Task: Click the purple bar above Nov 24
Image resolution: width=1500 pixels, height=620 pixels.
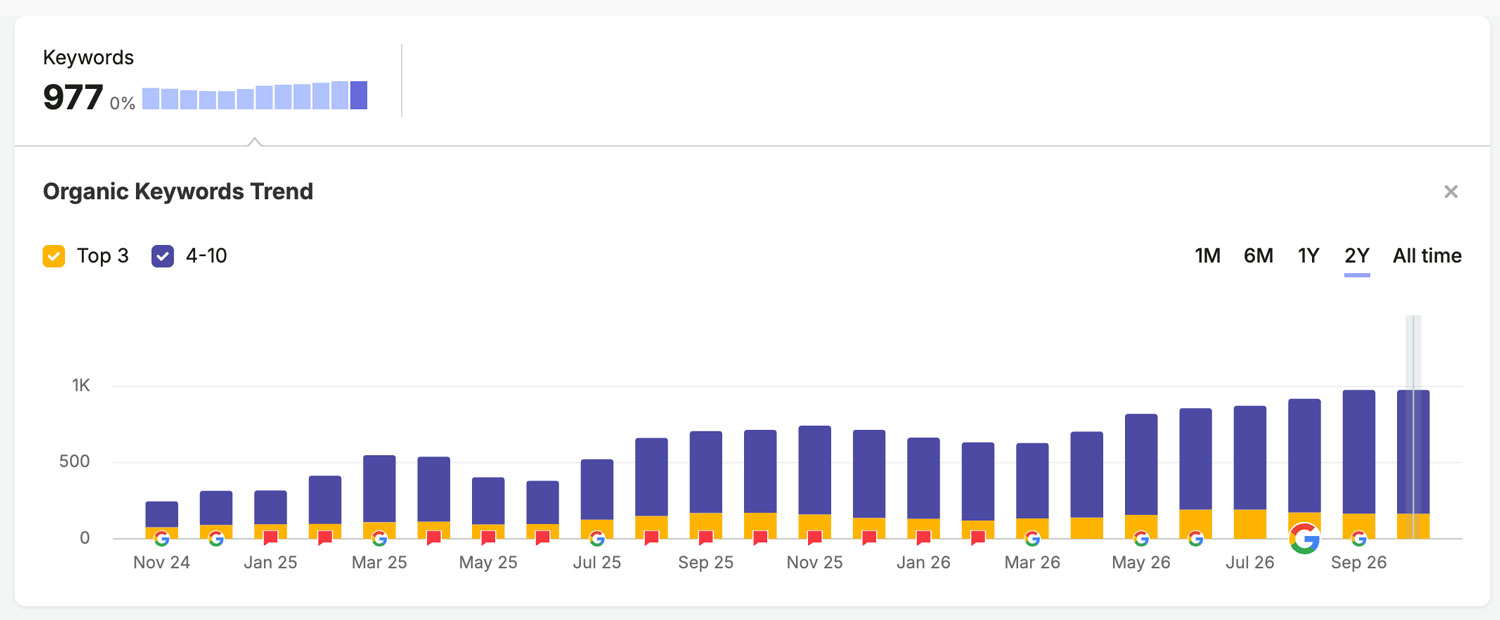Action: coord(161,514)
